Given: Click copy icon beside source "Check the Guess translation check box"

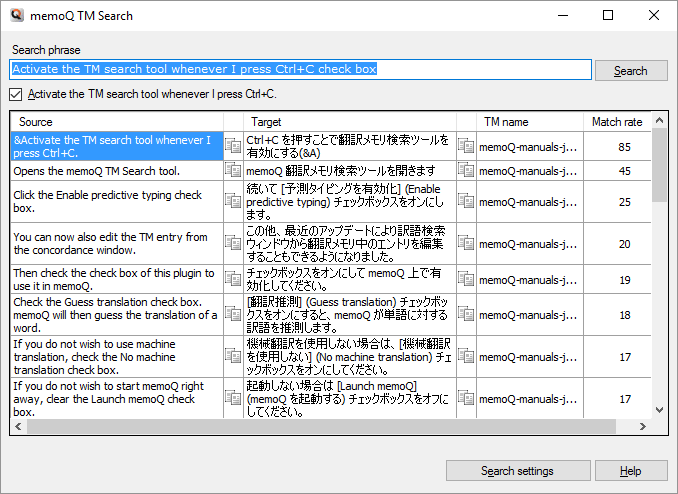Looking at the screenshot, I should pyautogui.click(x=233, y=314).
